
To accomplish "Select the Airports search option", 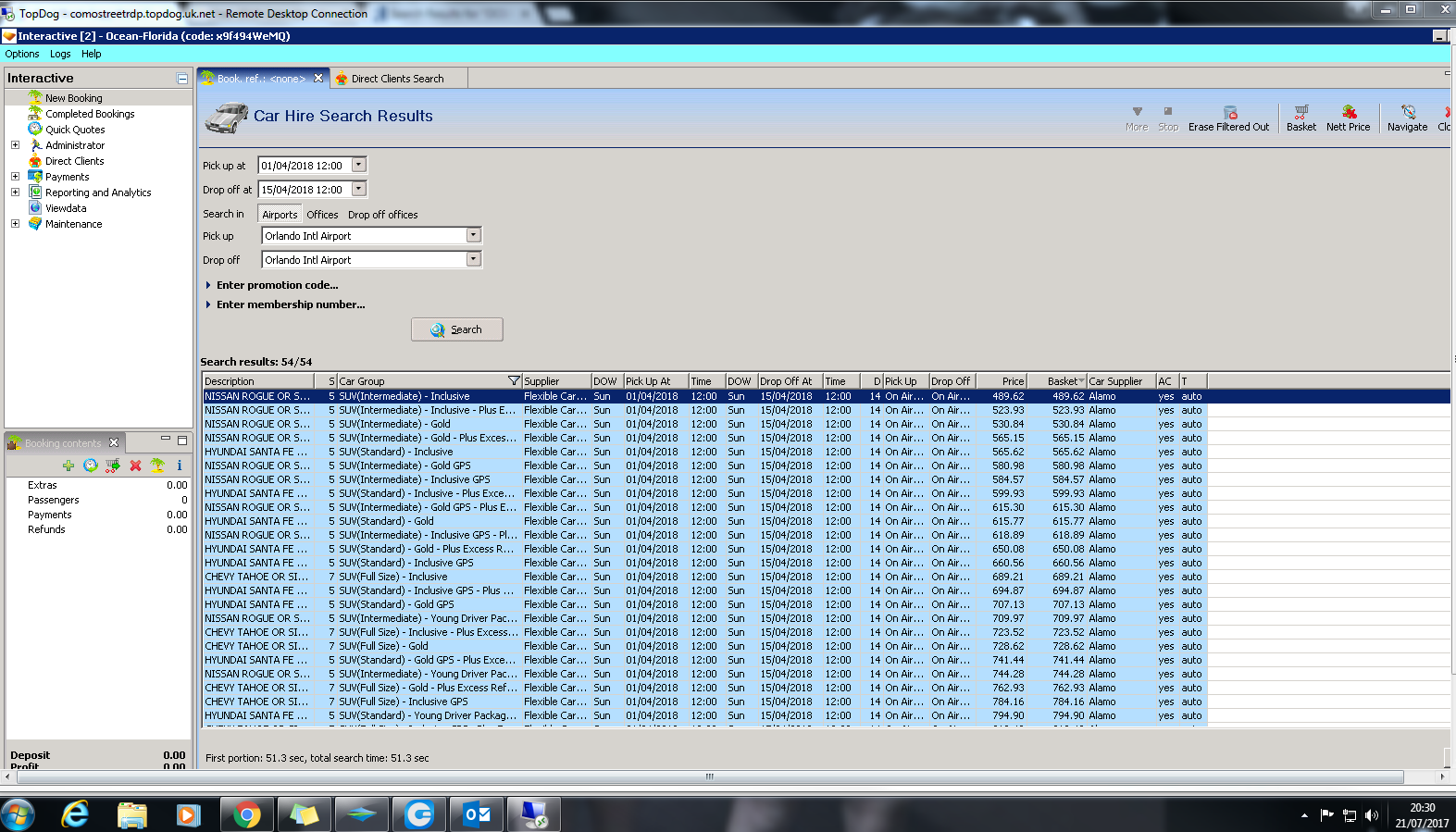I will [280, 215].
